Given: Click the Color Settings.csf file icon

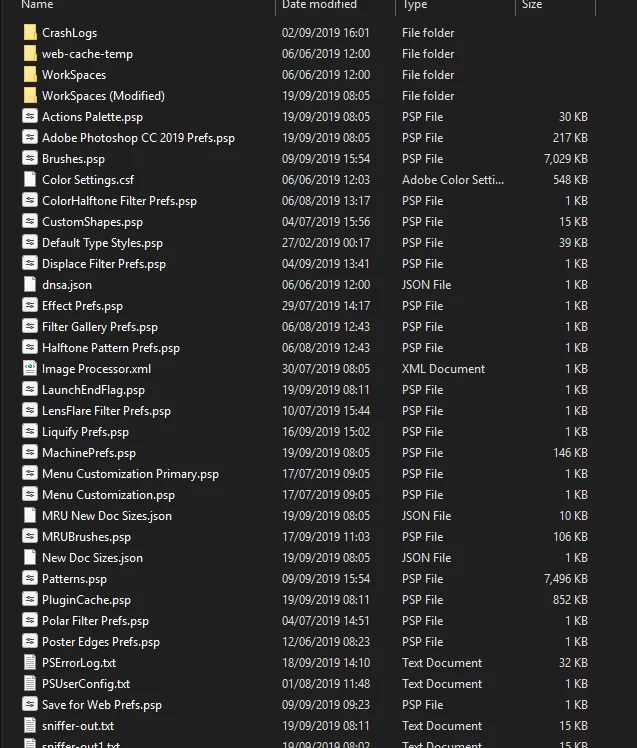Looking at the screenshot, I should pos(30,179).
